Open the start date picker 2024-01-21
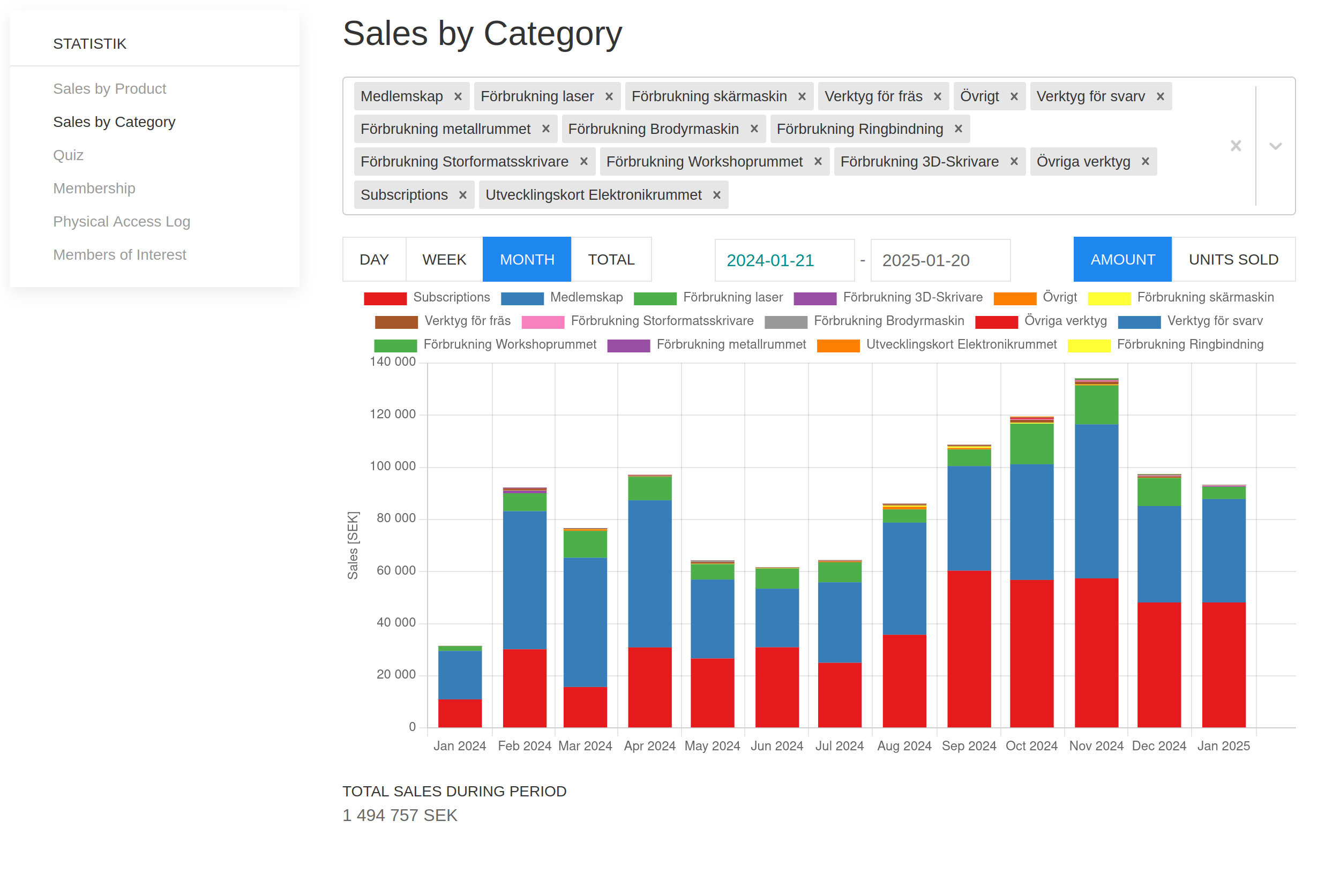The width and height of the screenshot is (1325, 896). (x=784, y=260)
